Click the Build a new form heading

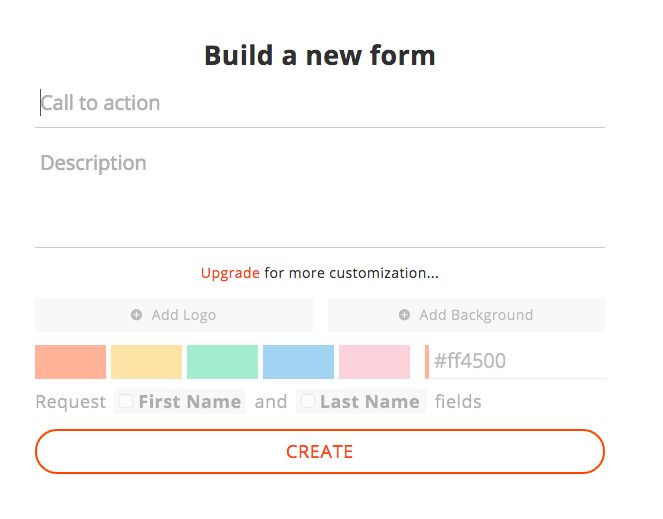(x=320, y=55)
